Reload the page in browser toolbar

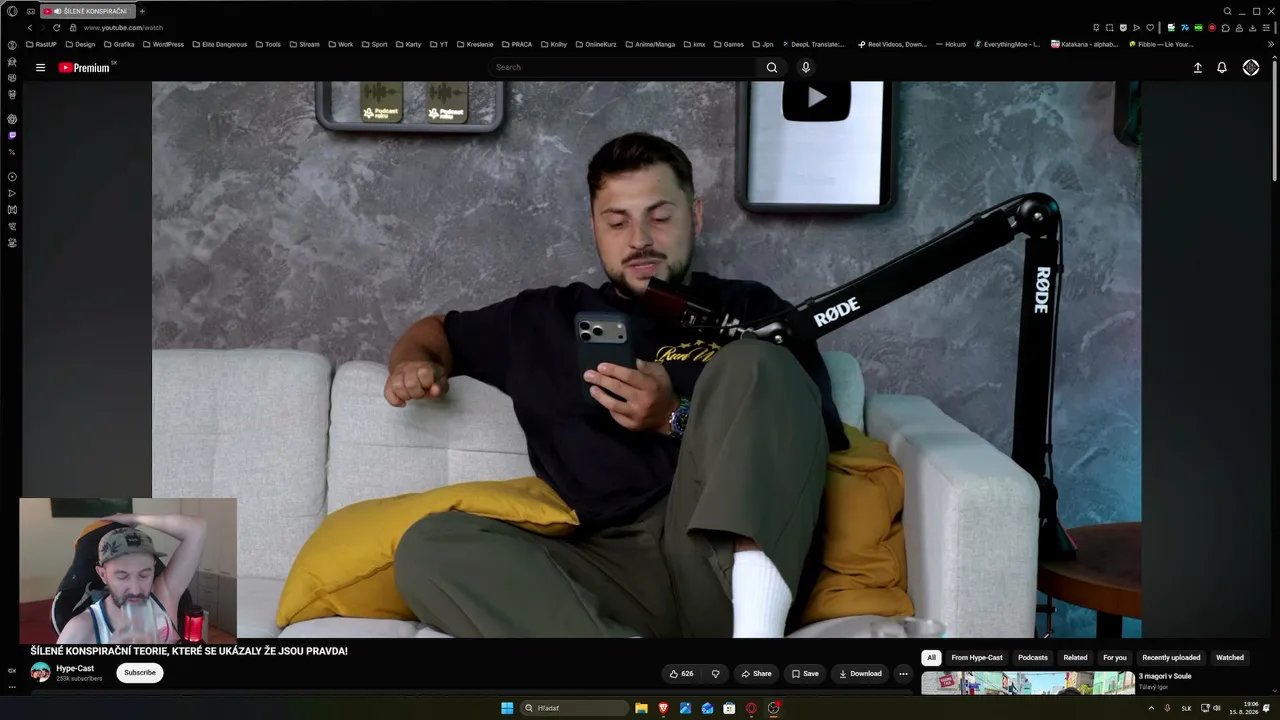click(x=56, y=28)
